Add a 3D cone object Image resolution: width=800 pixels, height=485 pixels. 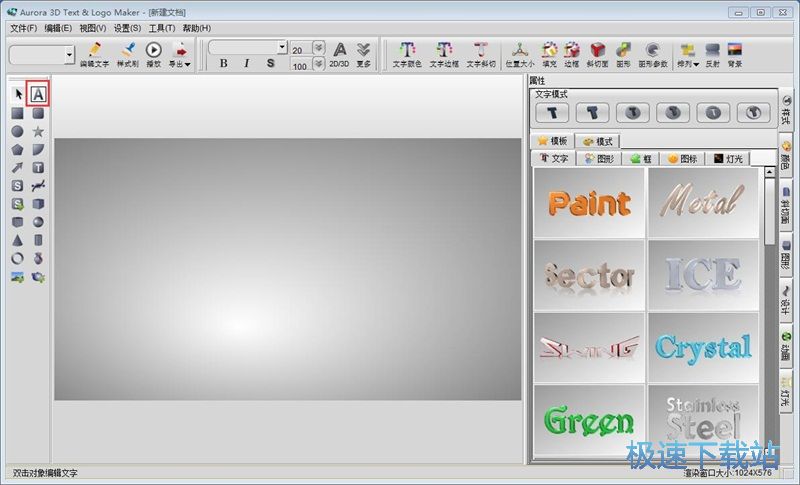(17, 240)
